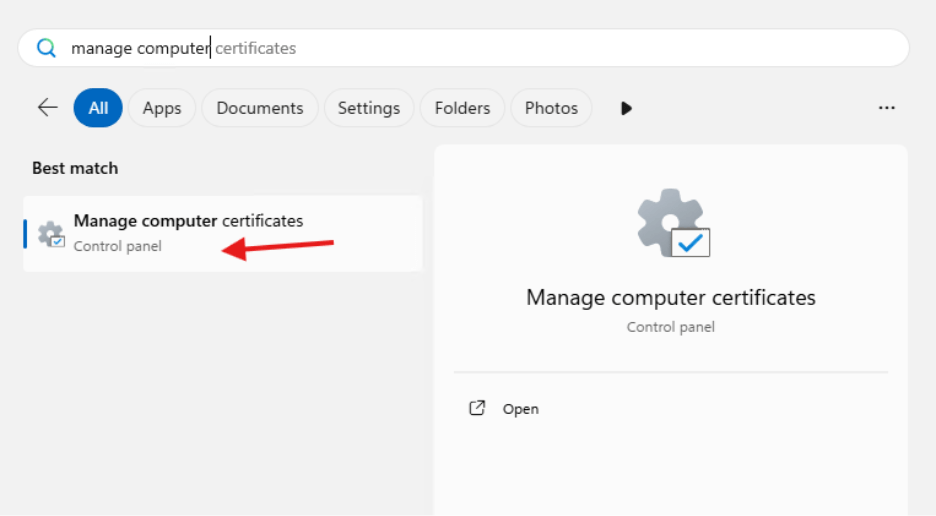936x516 pixels.
Task: Click Control panel label in preview pane
Action: click(x=670, y=327)
